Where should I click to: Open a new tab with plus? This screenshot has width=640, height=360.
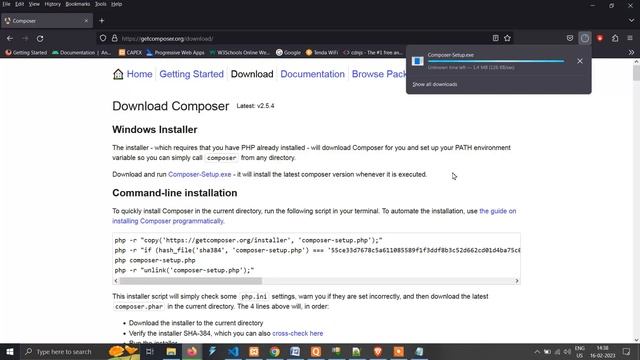(102, 20)
